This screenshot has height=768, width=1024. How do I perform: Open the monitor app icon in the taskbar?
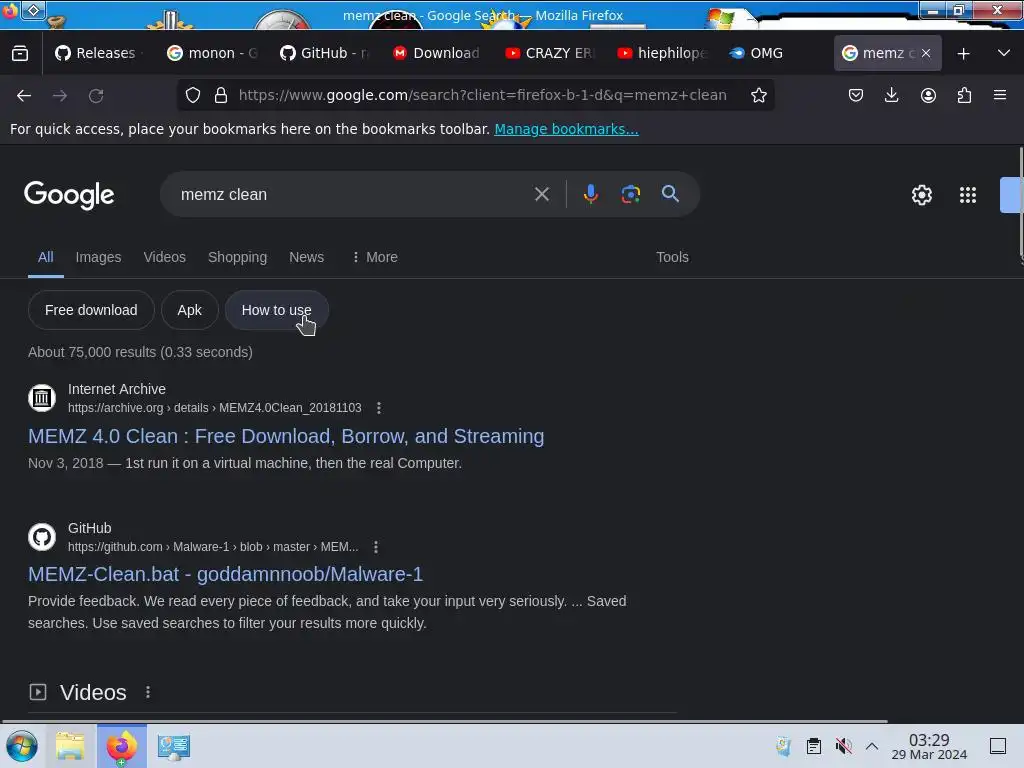click(174, 746)
